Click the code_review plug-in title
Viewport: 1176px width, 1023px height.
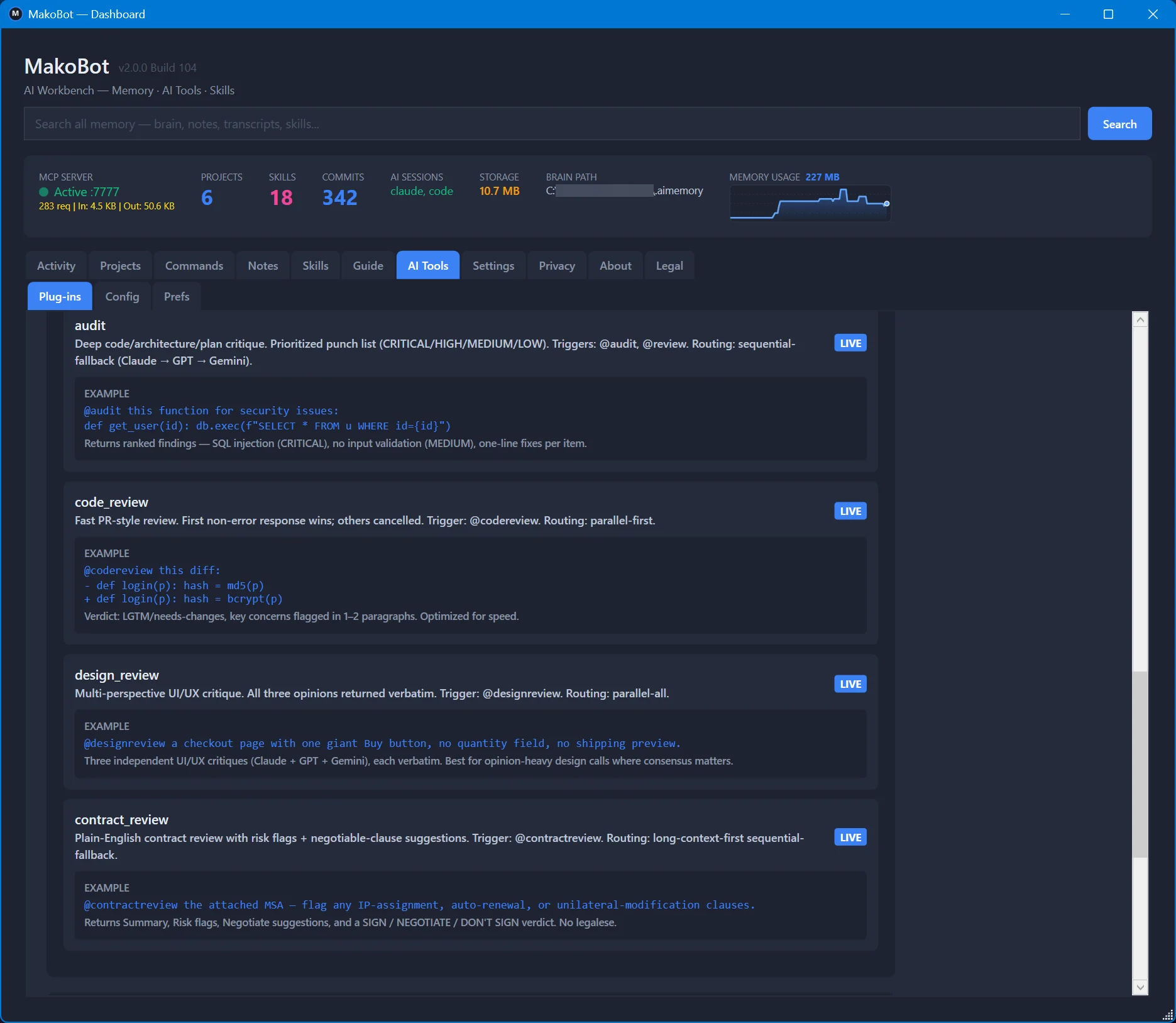[111, 502]
